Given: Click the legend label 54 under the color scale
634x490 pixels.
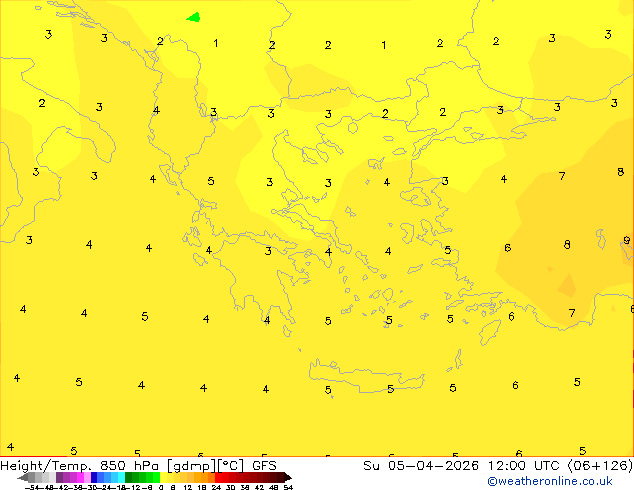Looking at the screenshot, I should point(288,487).
